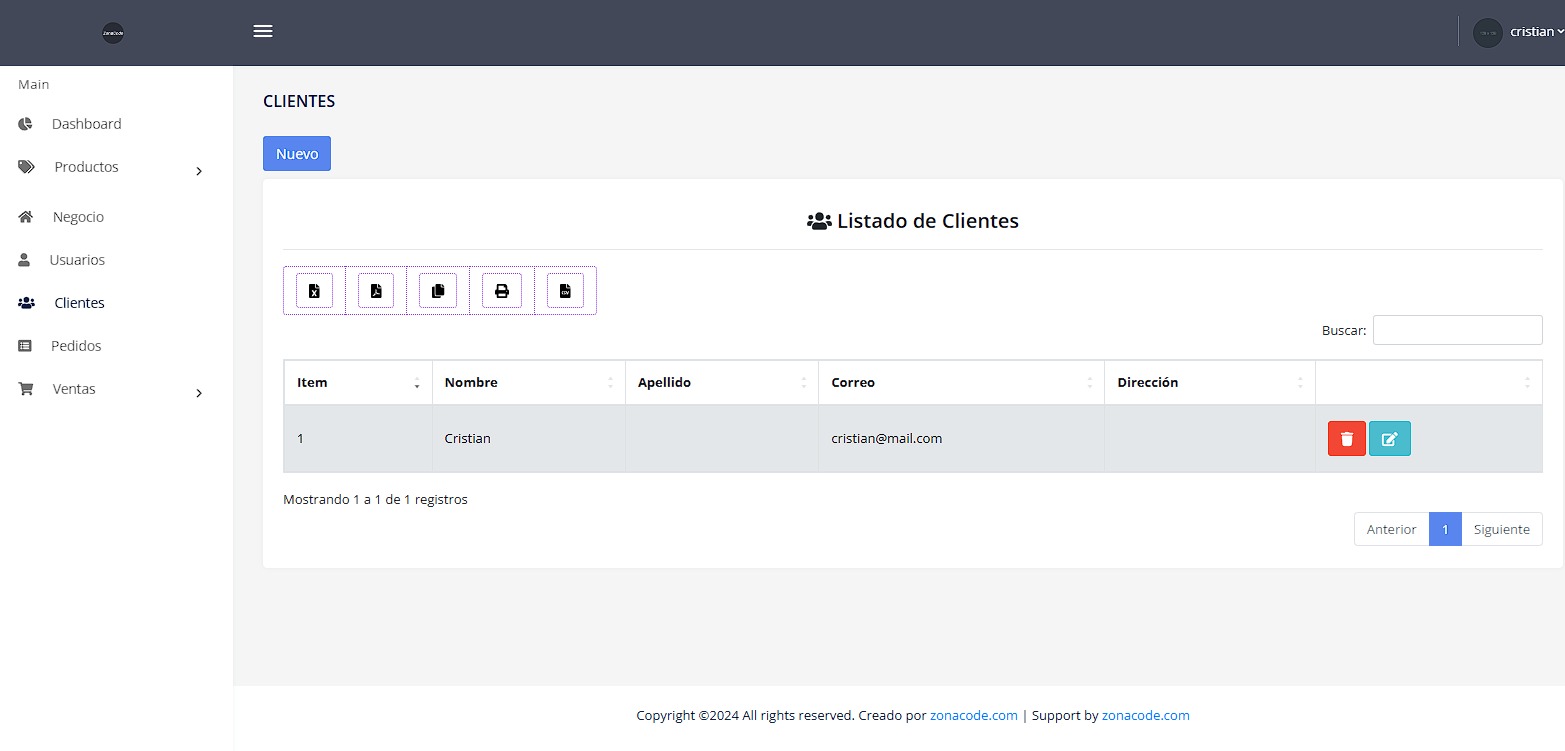Go to the Siguiente page

(x=1502, y=529)
